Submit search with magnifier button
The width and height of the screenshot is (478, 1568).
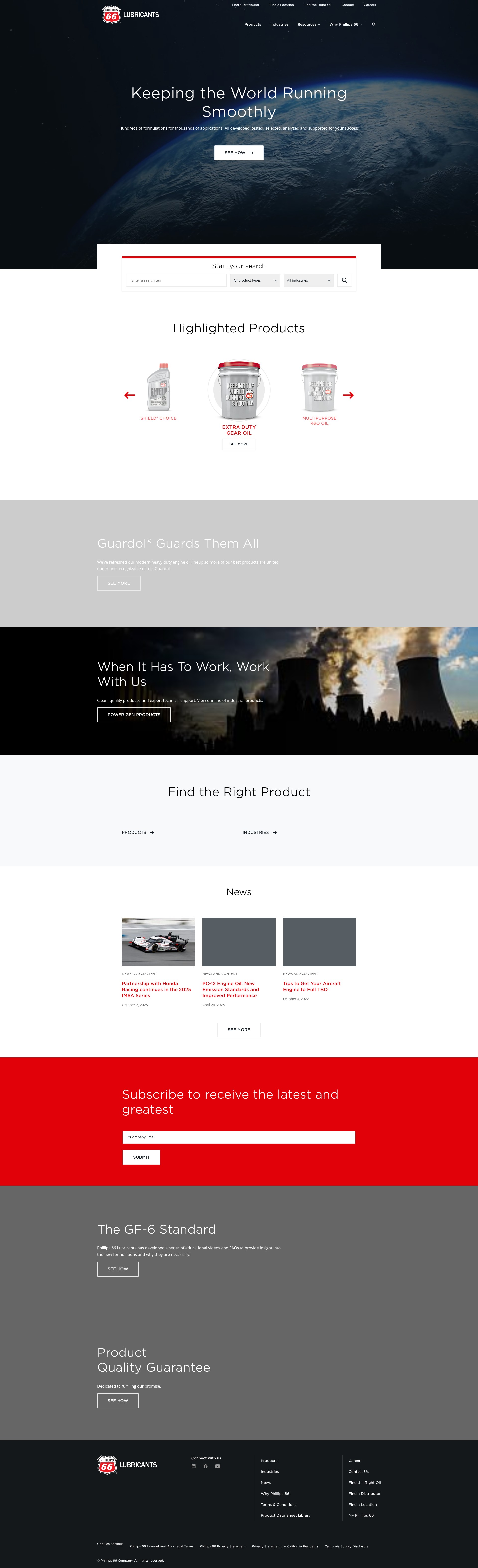344,281
